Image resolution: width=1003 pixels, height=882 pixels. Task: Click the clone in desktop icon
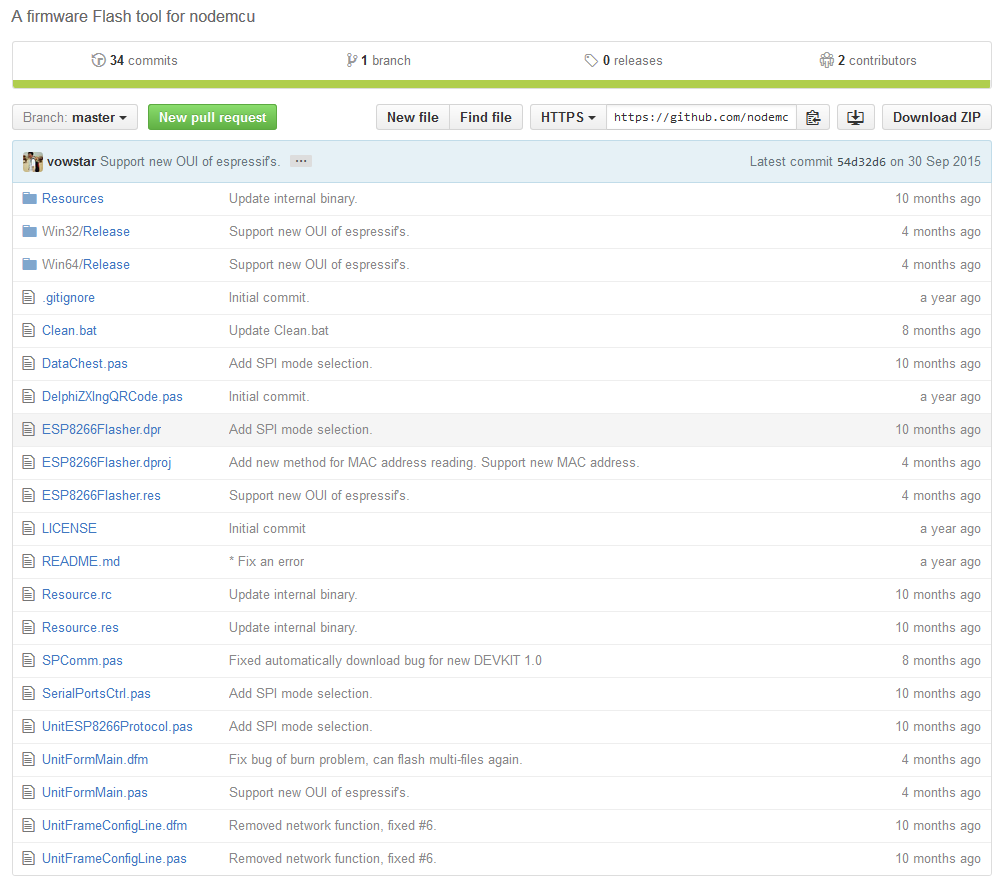(x=855, y=118)
